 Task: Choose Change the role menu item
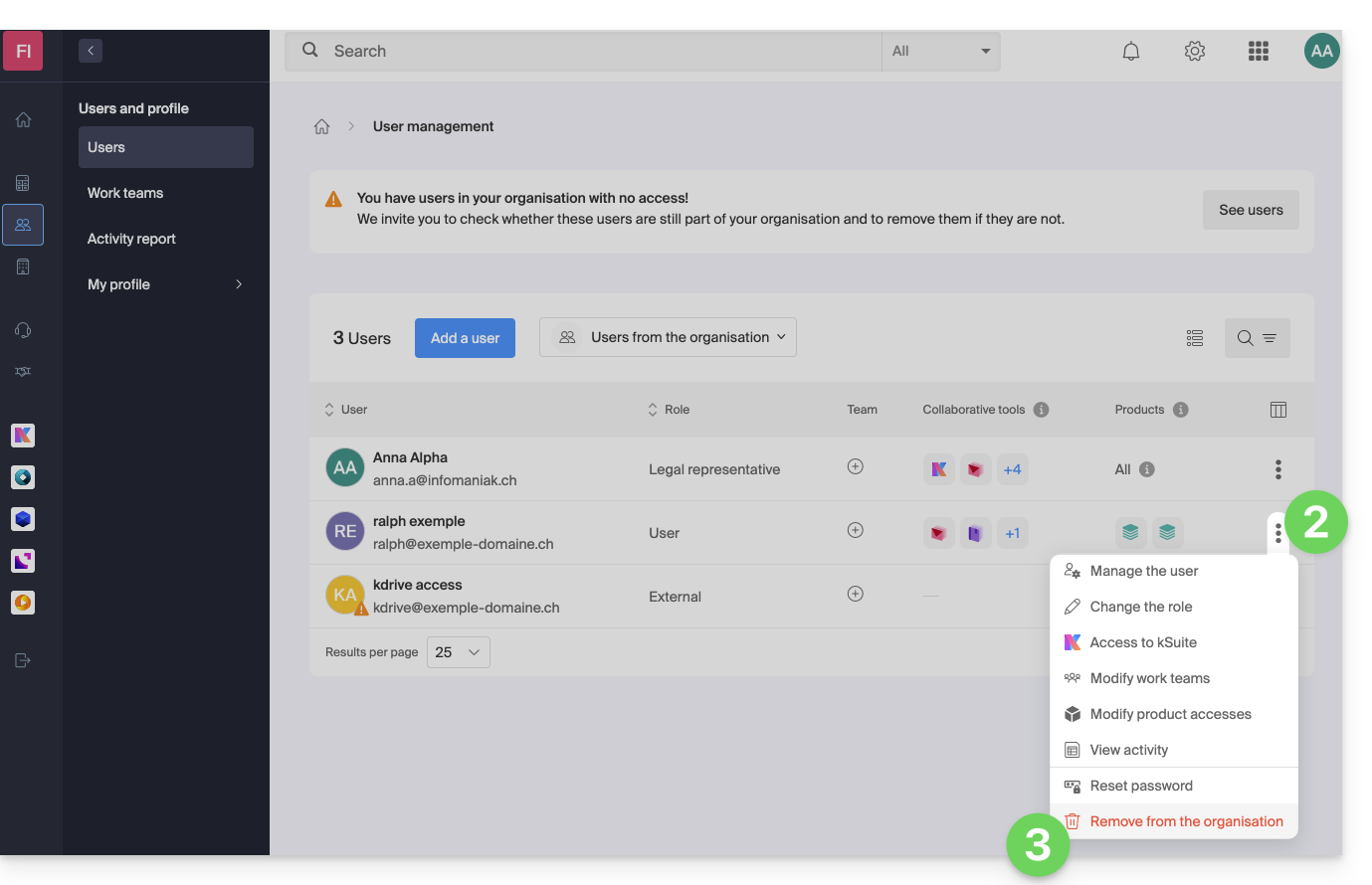(1140, 607)
